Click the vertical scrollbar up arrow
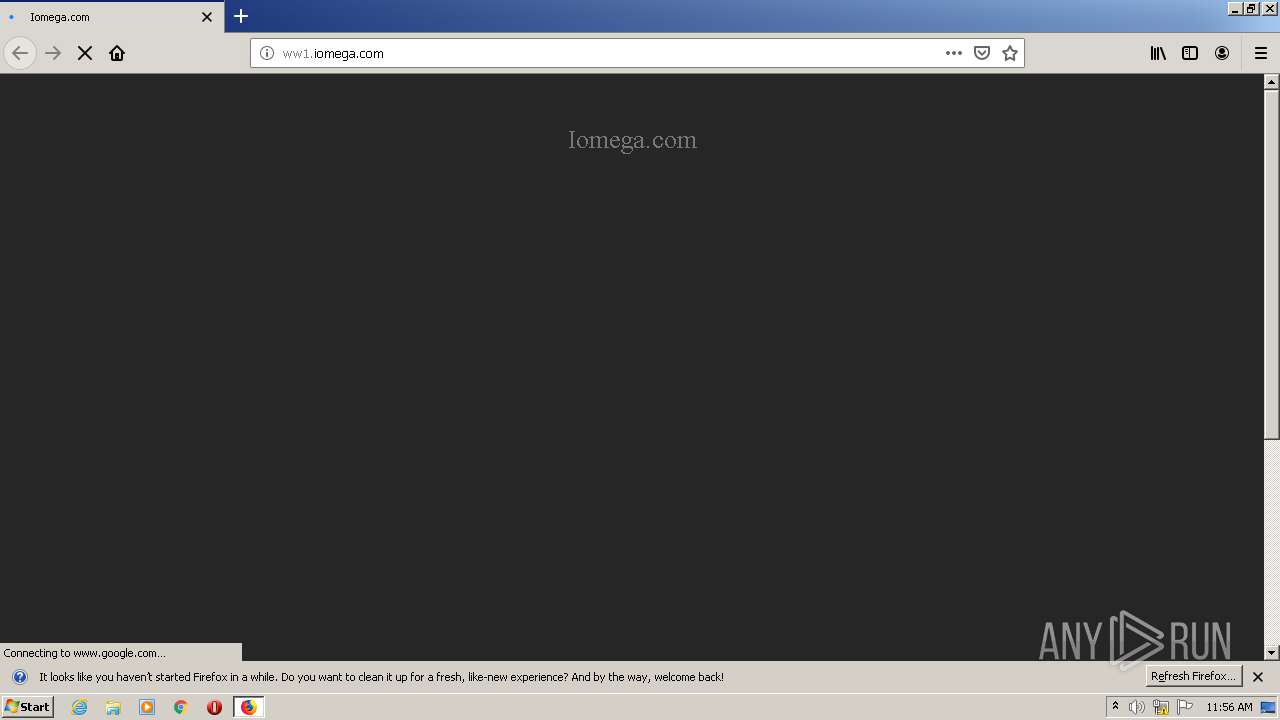The width and height of the screenshot is (1280, 720). point(1272,81)
